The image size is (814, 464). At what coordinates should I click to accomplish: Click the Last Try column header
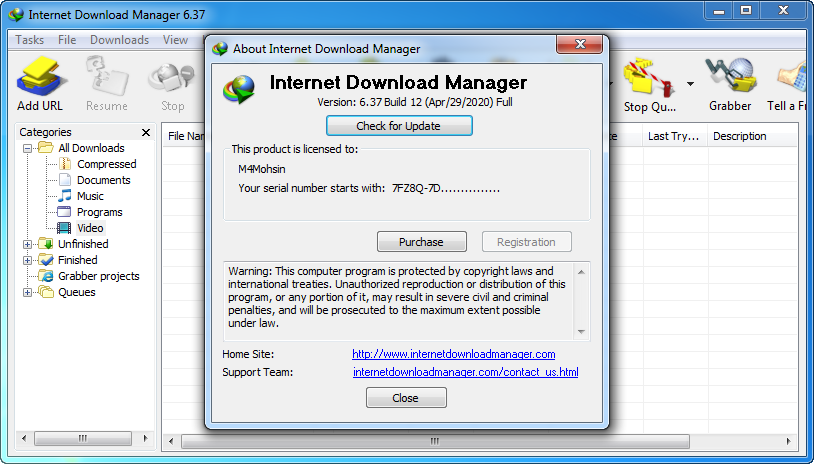674,137
